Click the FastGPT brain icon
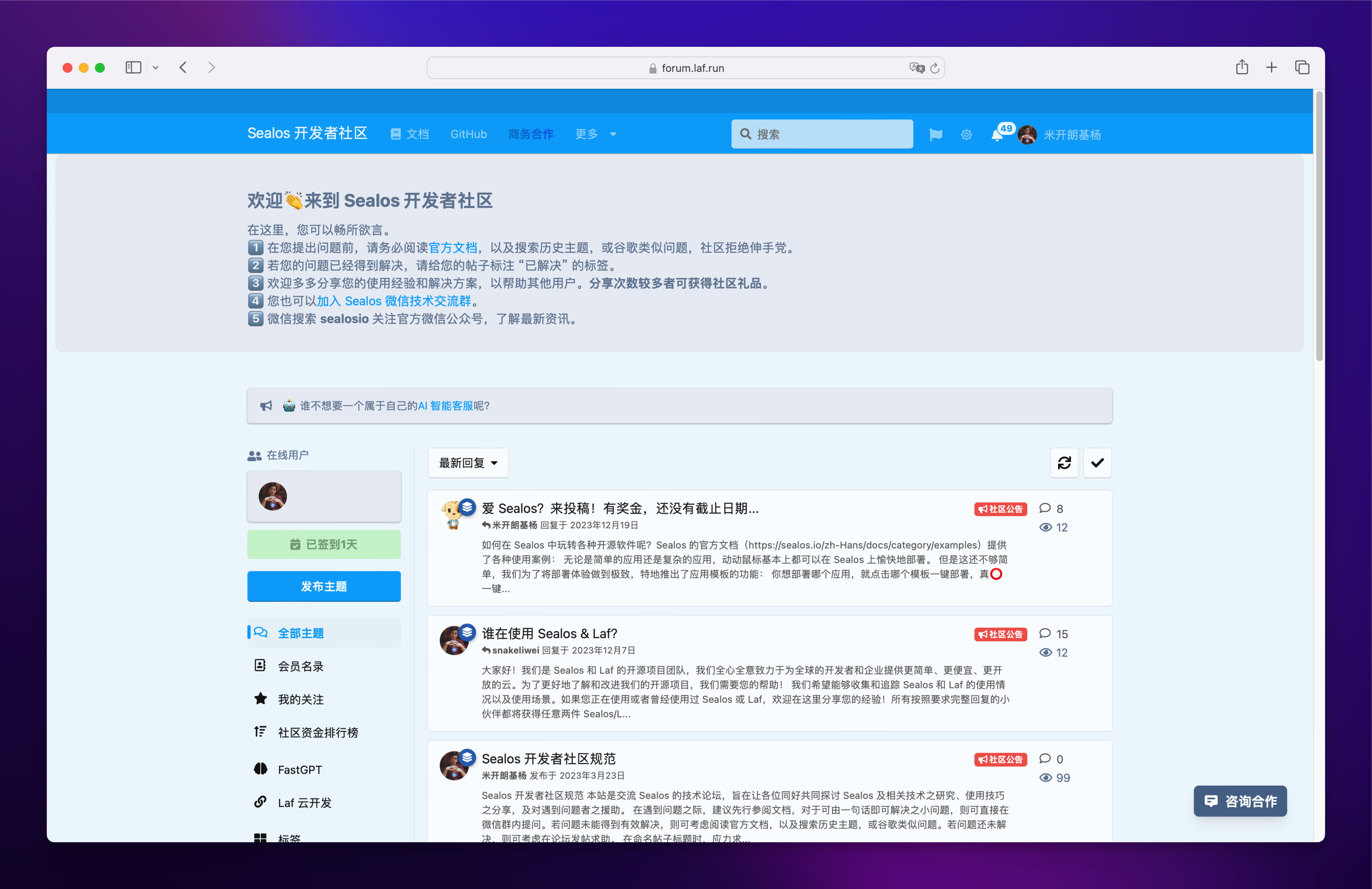 click(x=261, y=769)
